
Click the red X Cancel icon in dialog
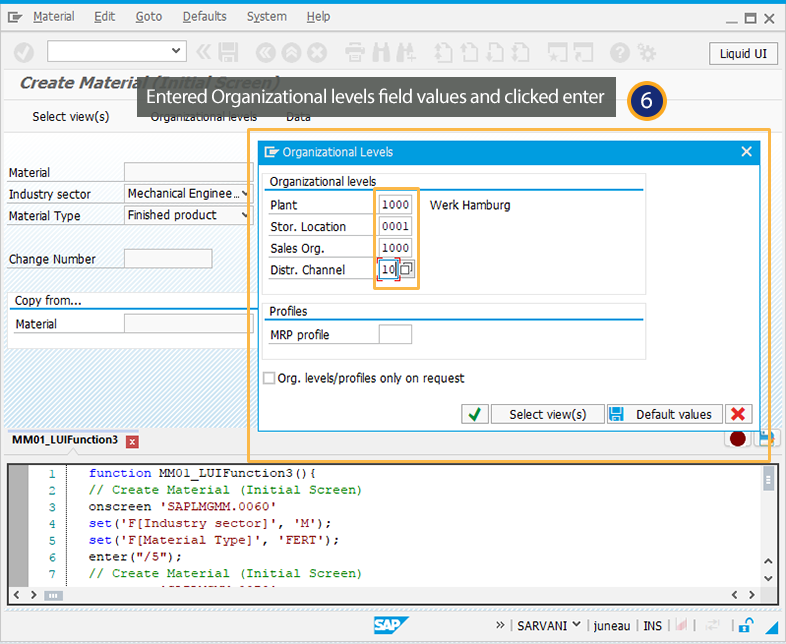click(x=738, y=414)
